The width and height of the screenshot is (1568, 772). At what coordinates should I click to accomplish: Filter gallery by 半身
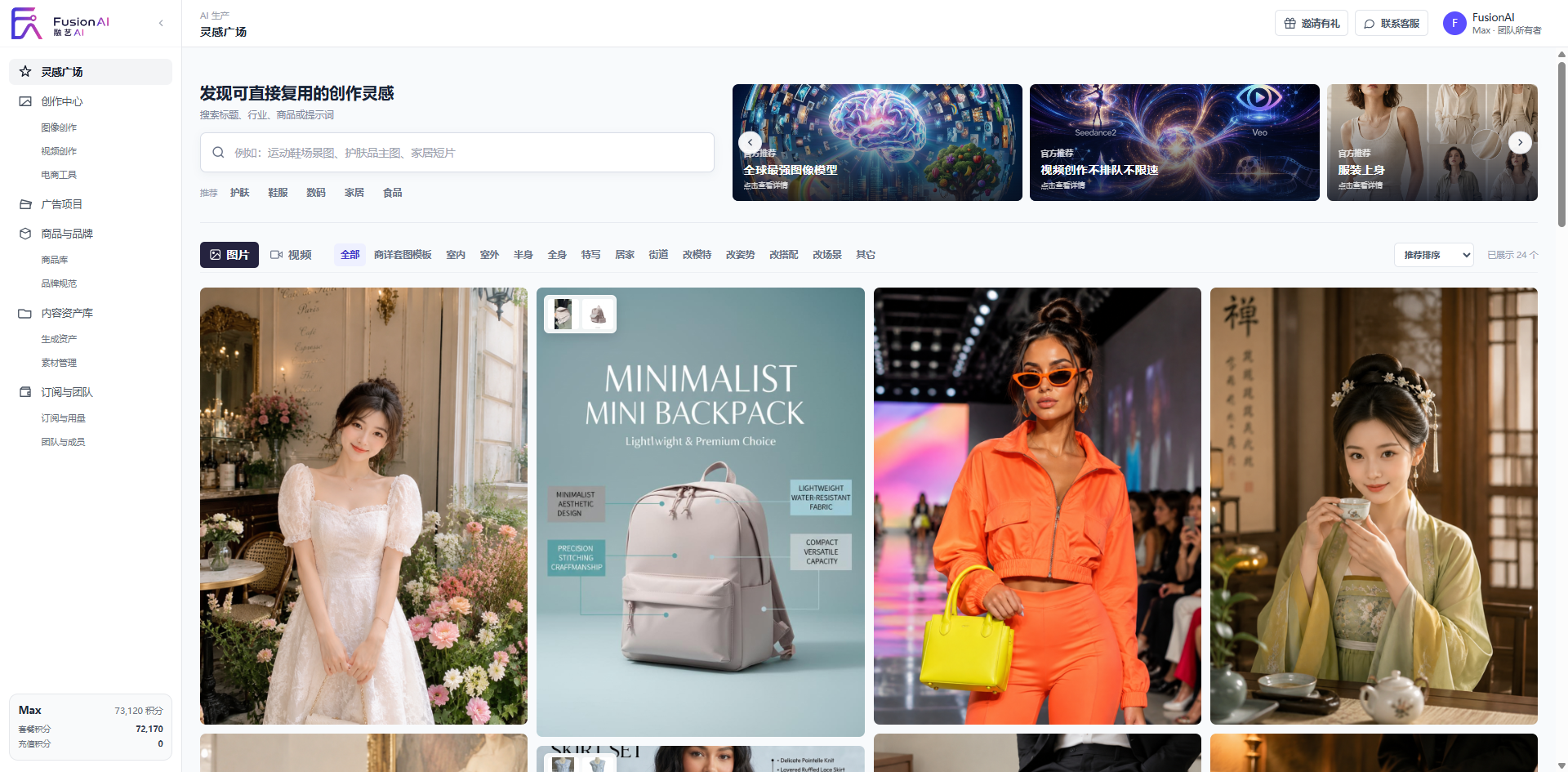pos(523,255)
